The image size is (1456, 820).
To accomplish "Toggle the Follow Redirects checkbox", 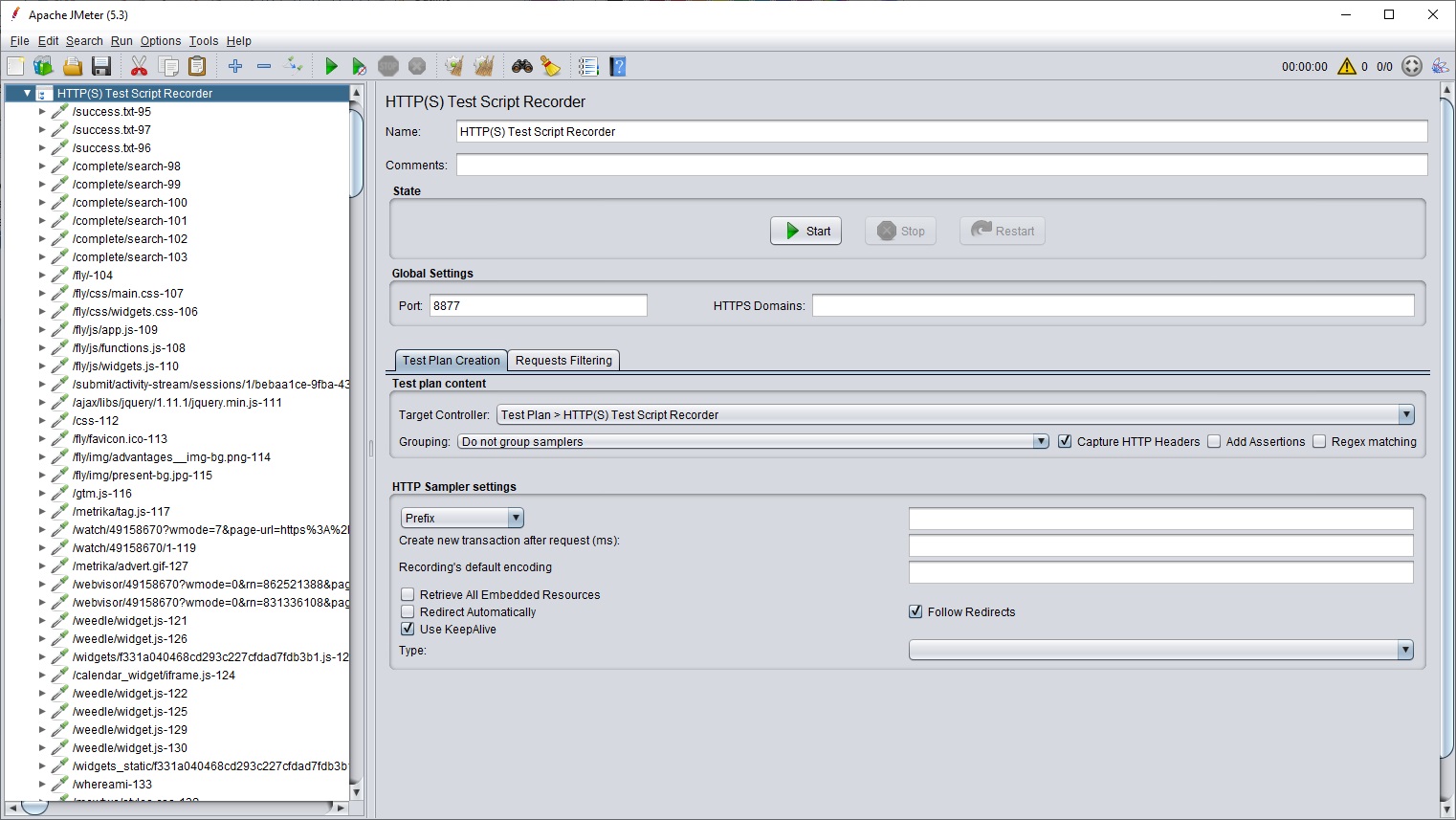I will click(x=916, y=611).
